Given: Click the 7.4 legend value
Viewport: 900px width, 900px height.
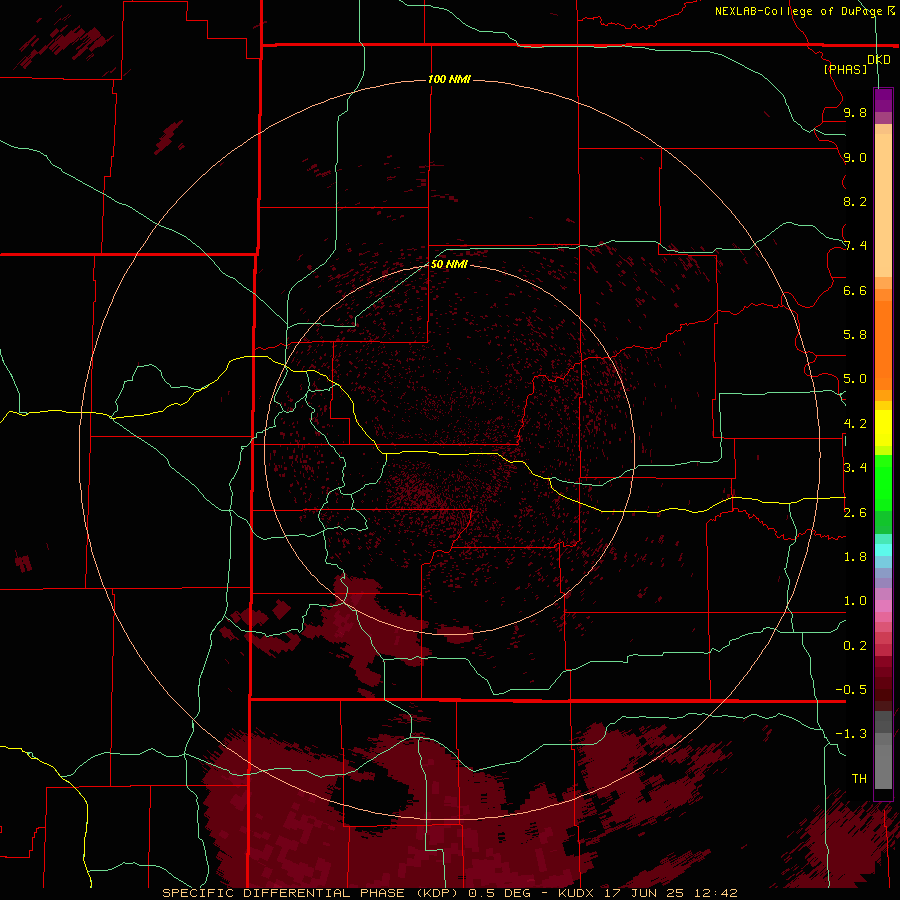Looking at the screenshot, I should [855, 246].
